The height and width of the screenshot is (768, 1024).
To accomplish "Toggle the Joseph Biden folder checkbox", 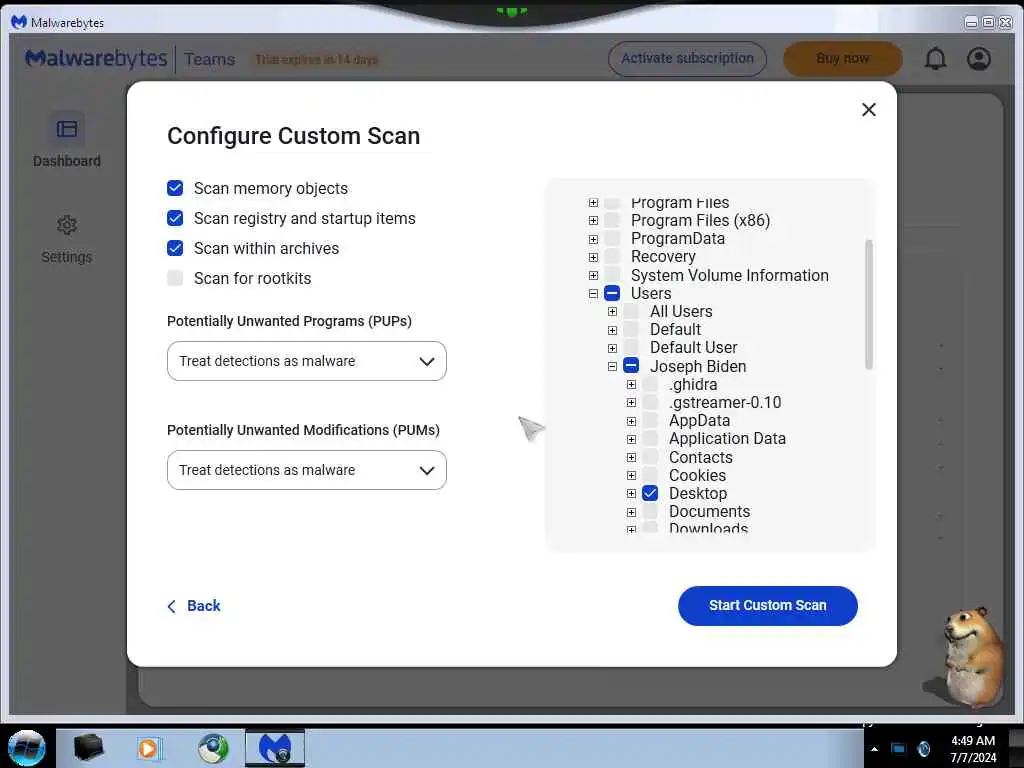I will click(631, 366).
